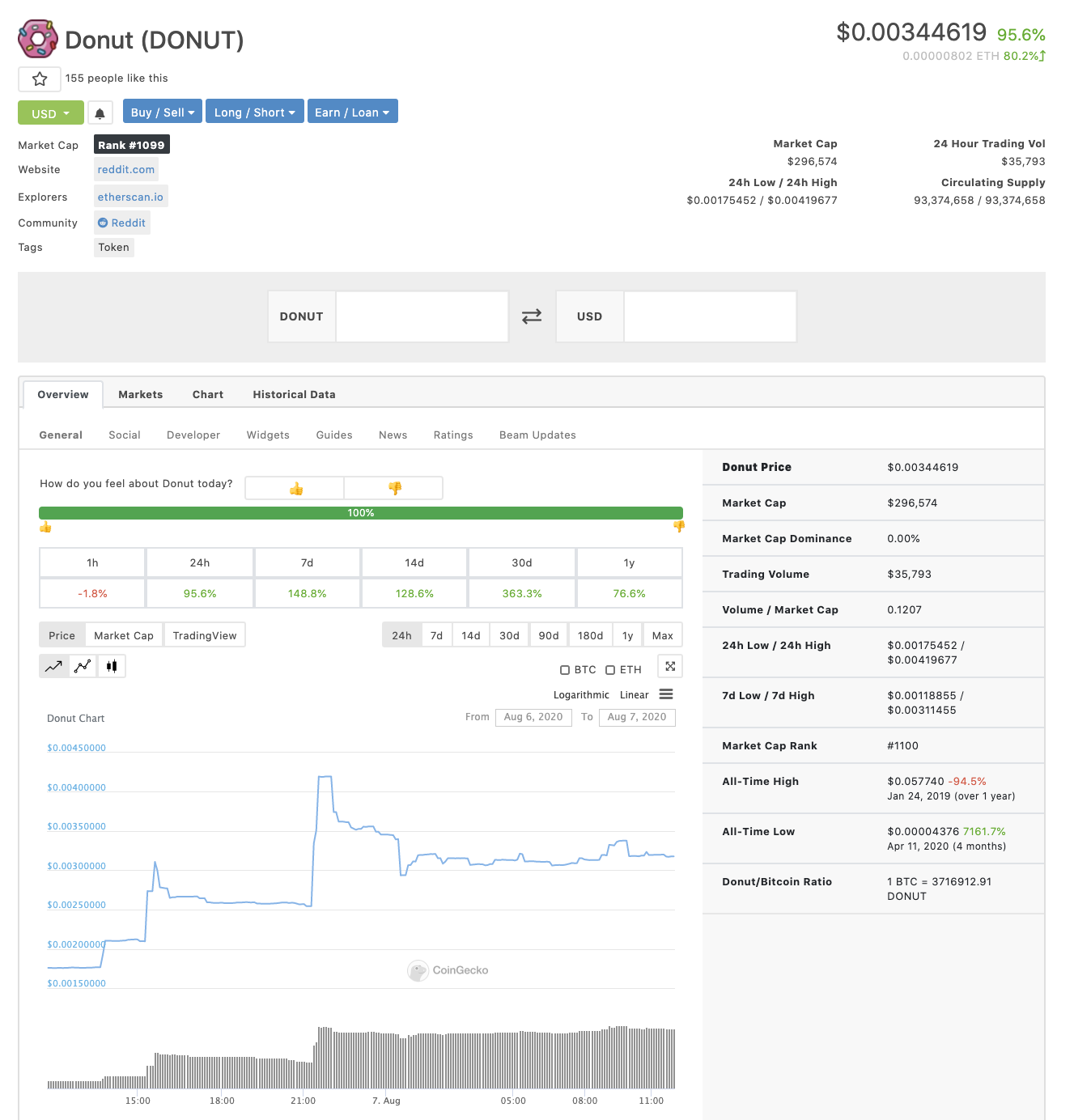Open the Guides sub-tab
The image size is (1091, 1120).
click(x=334, y=435)
